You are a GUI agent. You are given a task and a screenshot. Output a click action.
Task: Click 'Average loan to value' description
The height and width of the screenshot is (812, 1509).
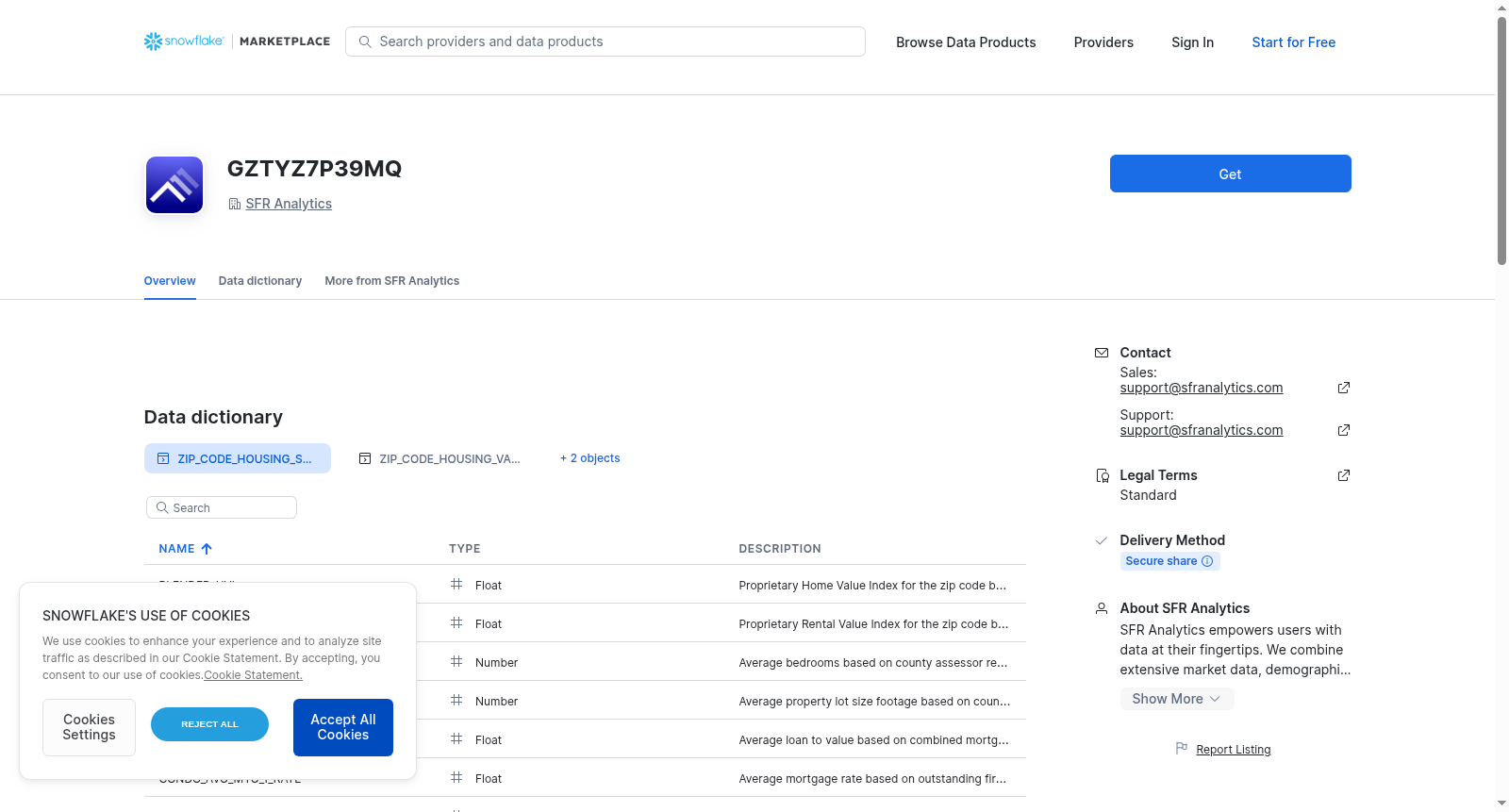point(874,740)
